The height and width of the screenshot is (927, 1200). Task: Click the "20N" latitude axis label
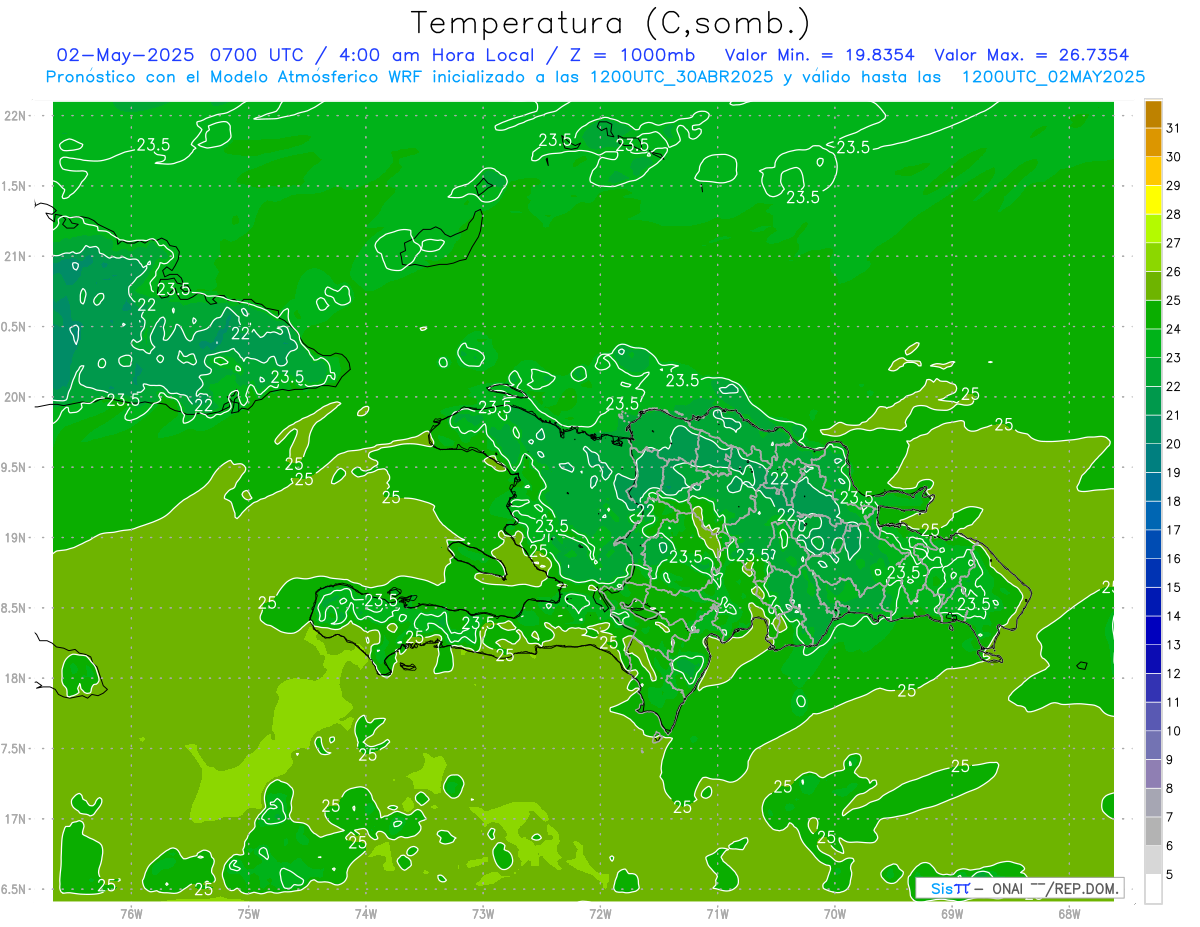coord(14,397)
